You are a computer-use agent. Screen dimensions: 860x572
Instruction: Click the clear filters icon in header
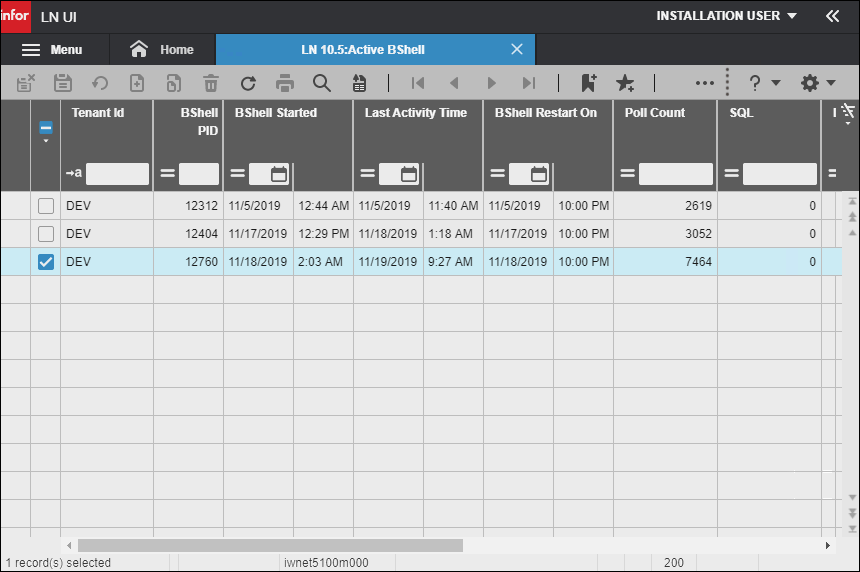848,112
